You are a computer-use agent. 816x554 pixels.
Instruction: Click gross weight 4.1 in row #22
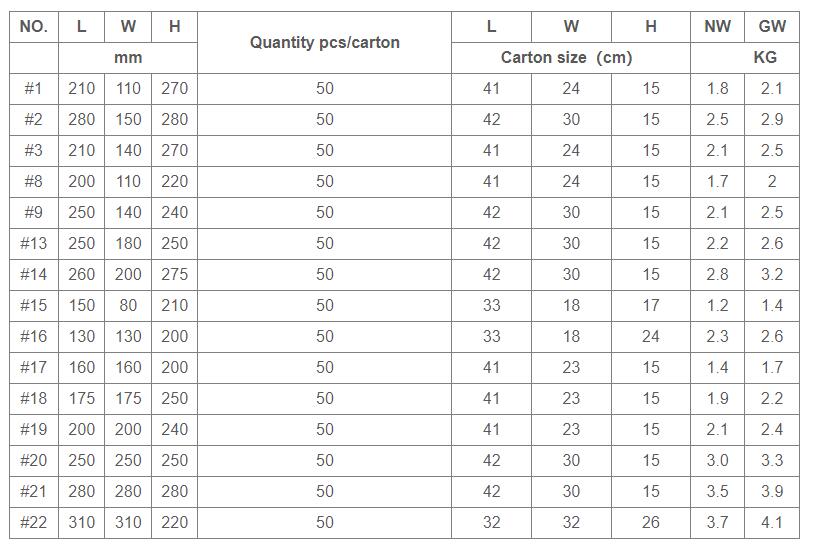(772, 522)
